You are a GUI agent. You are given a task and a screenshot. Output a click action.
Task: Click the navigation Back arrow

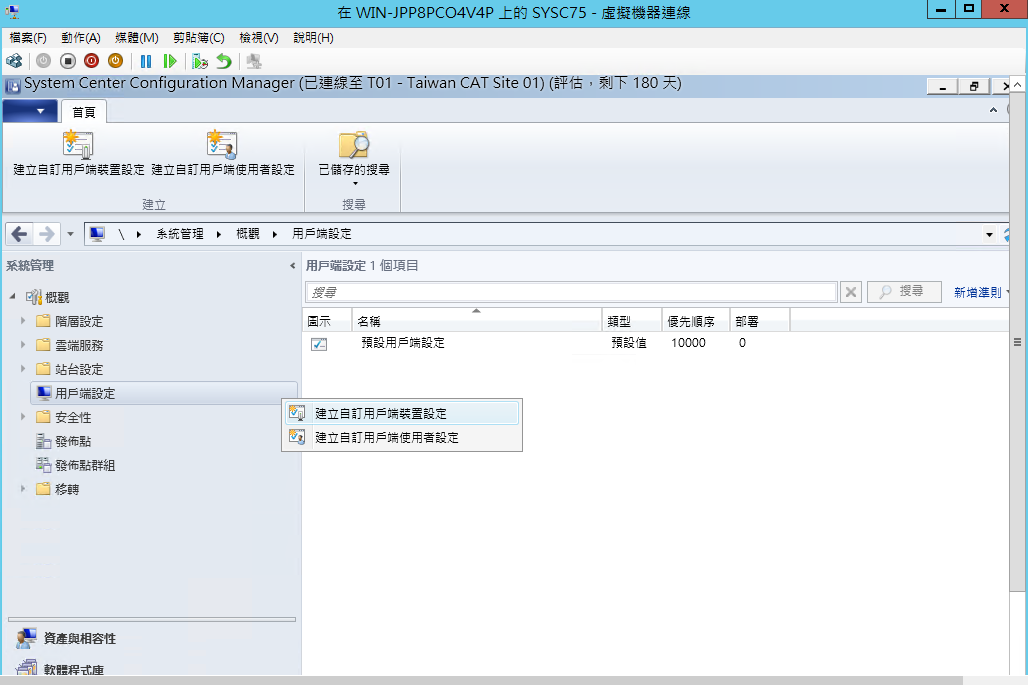[x=20, y=233]
